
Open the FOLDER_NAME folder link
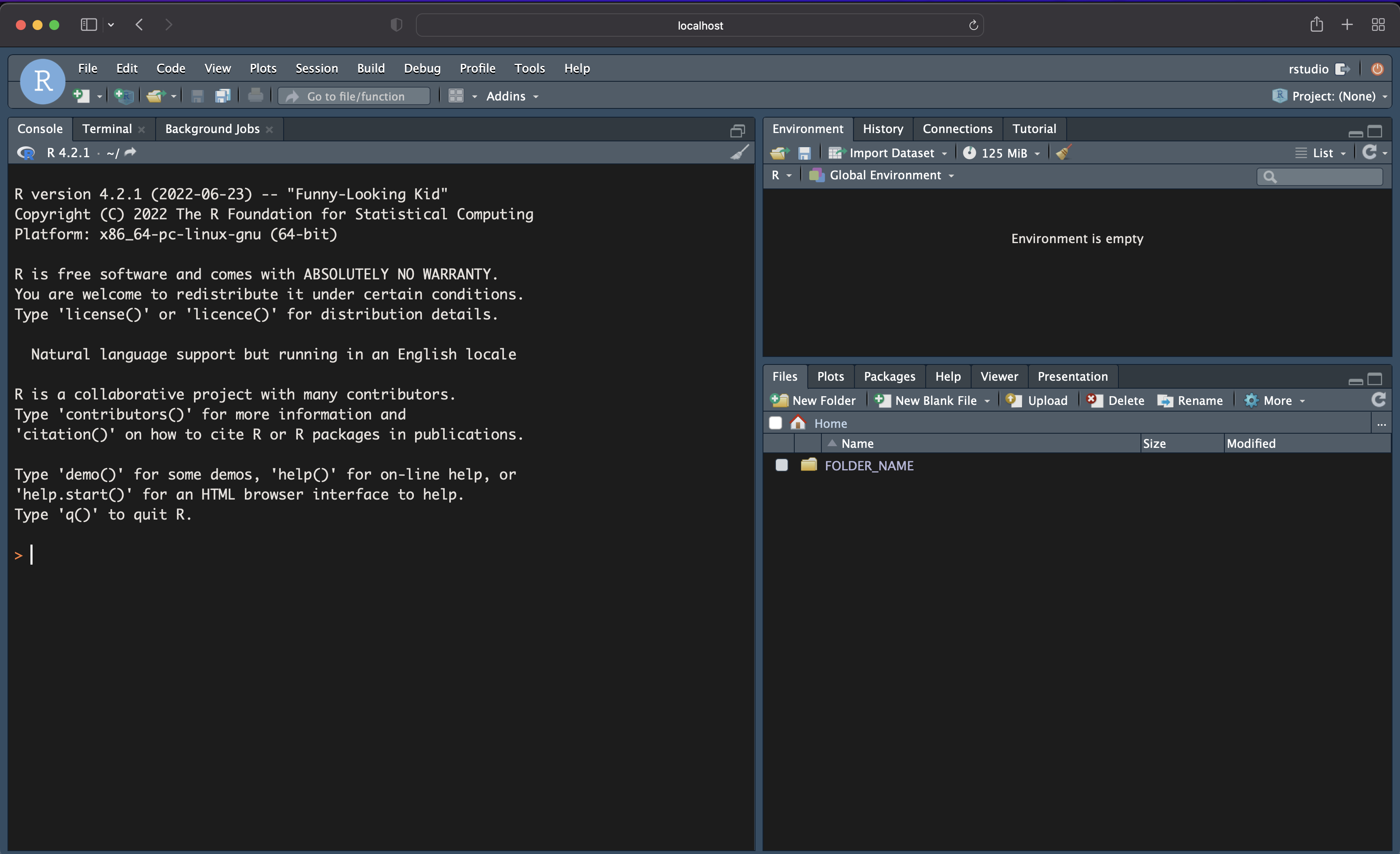point(869,466)
